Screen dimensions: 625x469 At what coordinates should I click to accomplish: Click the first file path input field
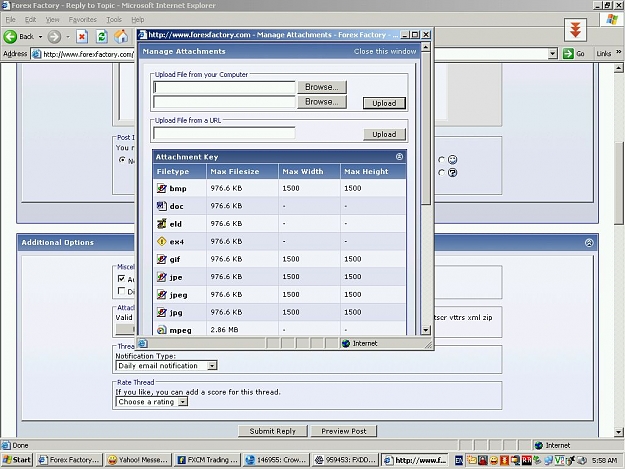point(224,87)
